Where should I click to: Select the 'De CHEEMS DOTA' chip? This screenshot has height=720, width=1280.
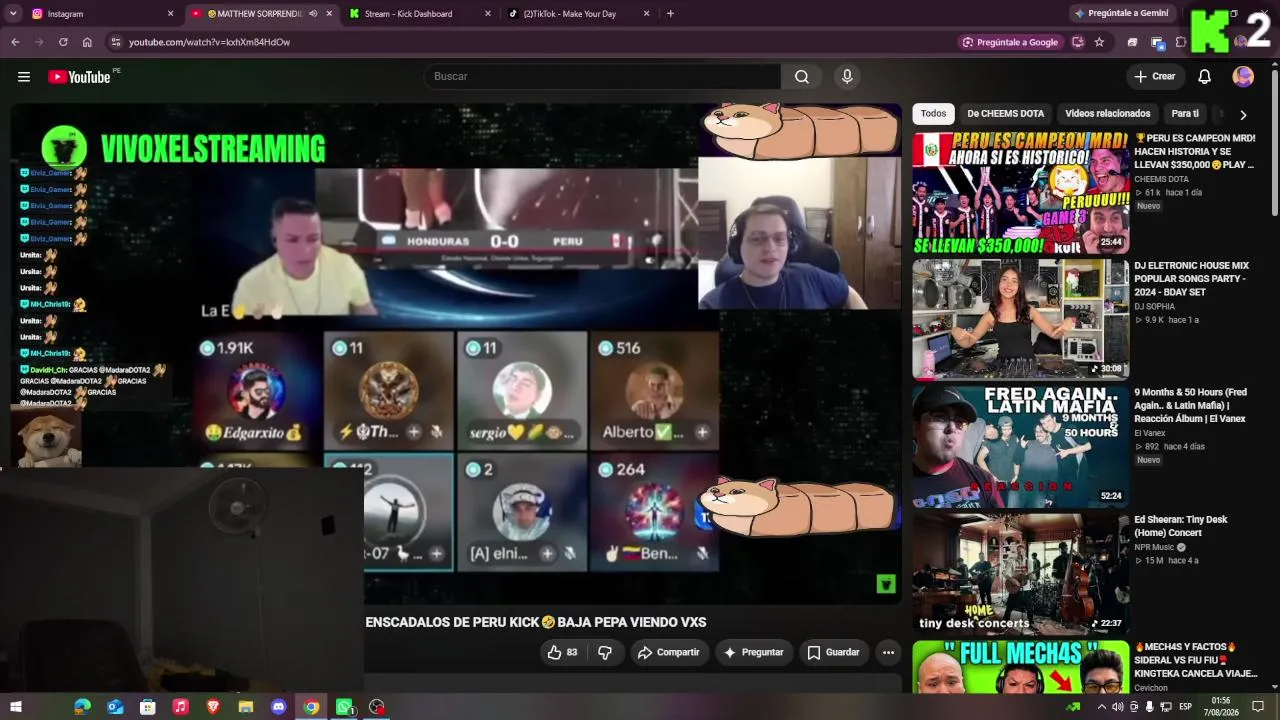(1005, 114)
